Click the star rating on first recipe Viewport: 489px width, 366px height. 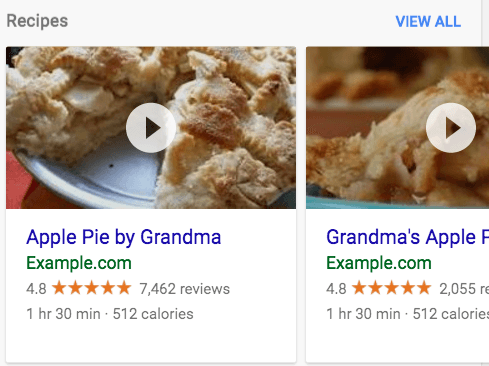click(92, 288)
